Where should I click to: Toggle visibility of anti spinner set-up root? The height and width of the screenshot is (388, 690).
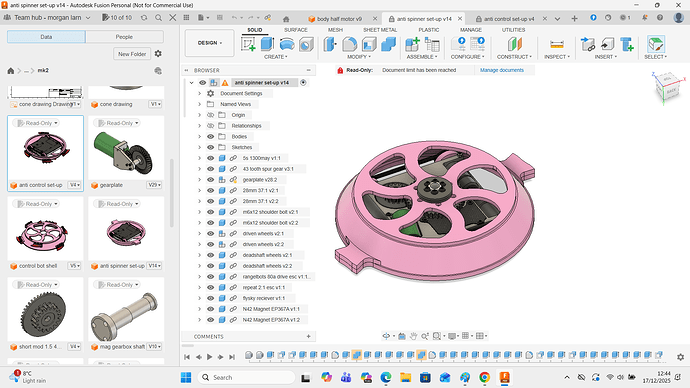[202, 83]
